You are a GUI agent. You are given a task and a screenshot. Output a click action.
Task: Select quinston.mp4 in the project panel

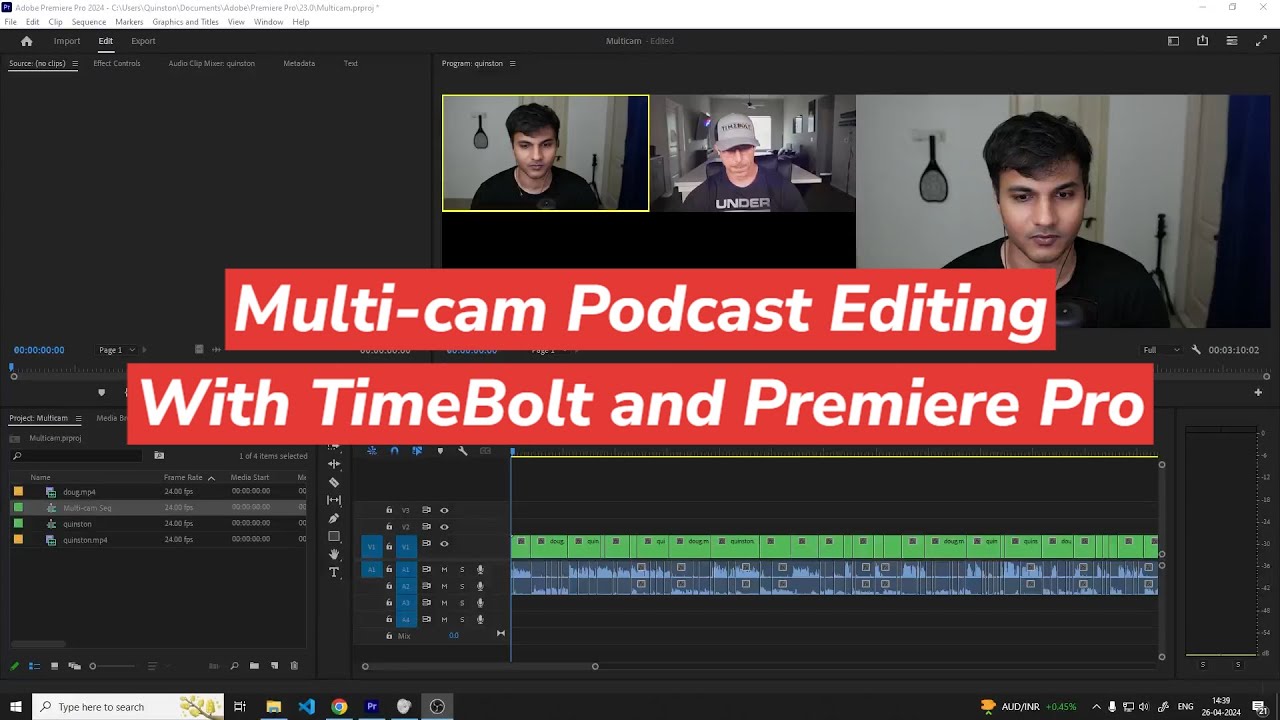coord(85,540)
